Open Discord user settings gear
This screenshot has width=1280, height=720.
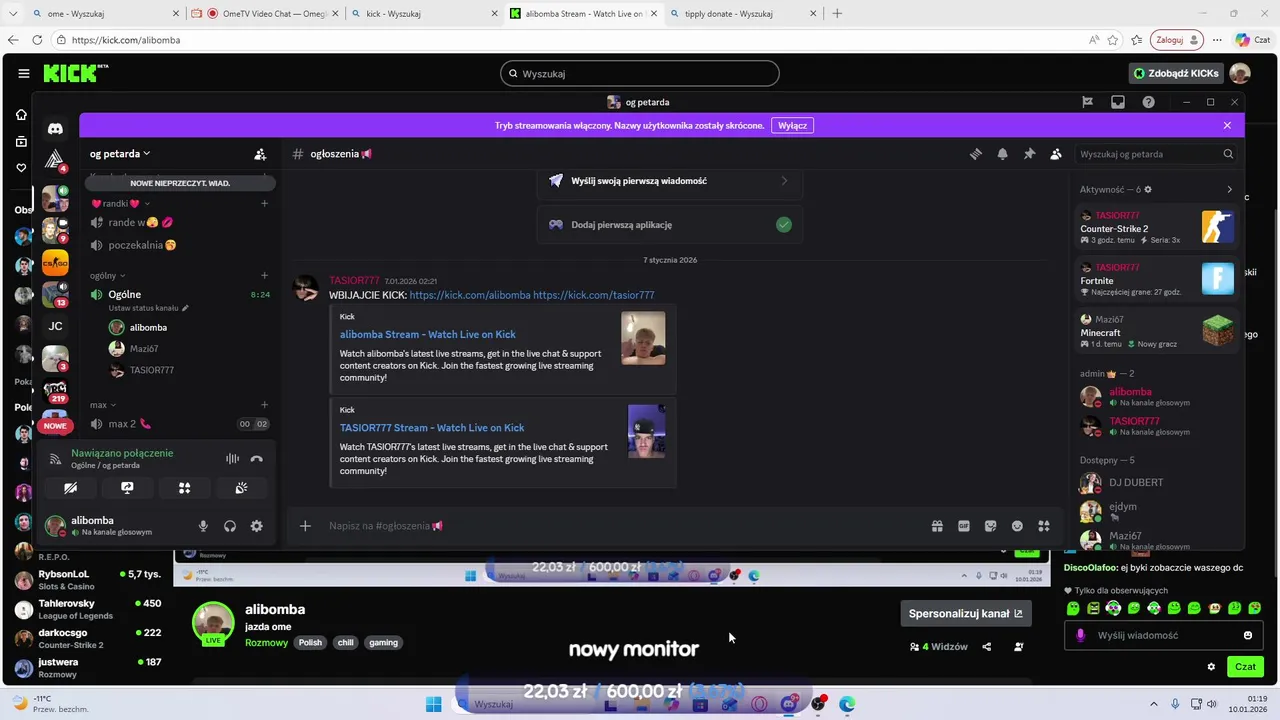(x=257, y=526)
